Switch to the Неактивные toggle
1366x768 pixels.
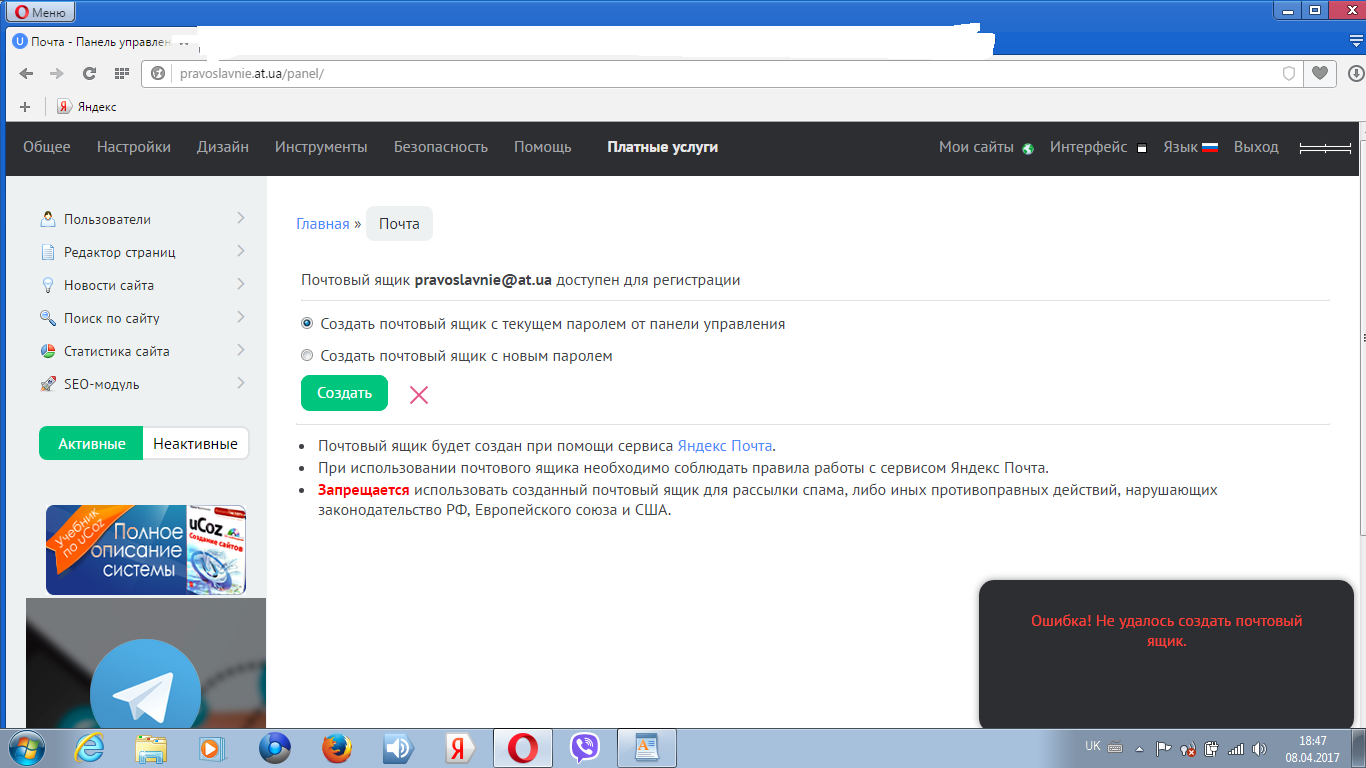(195, 444)
